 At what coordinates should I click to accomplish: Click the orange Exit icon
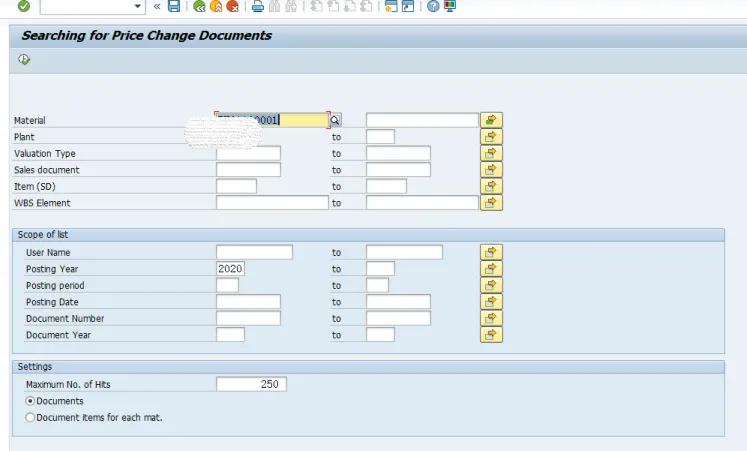point(216,6)
